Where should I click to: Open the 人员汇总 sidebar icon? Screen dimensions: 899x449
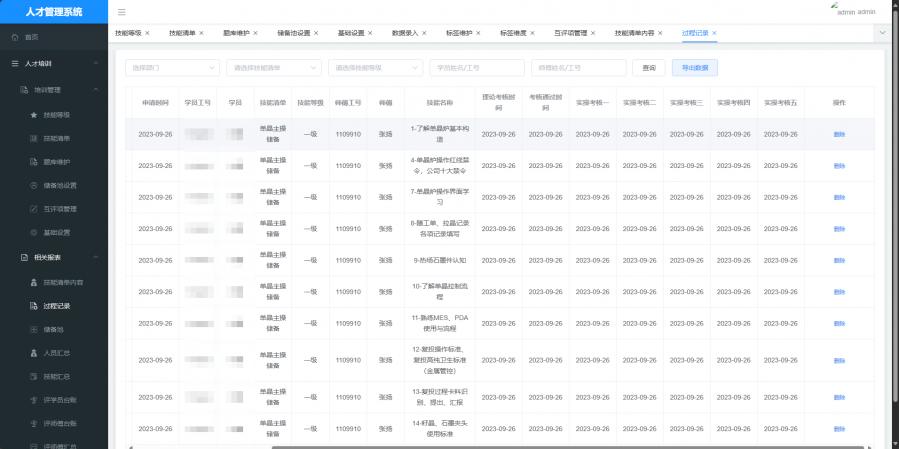[33, 353]
